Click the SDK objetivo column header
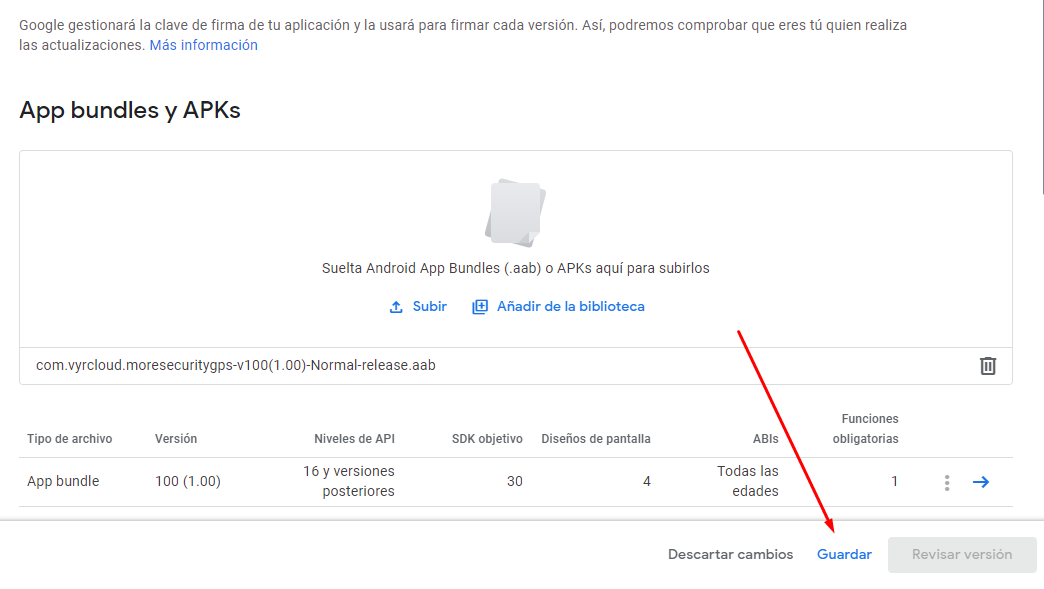This screenshot has height=589, width=1044. pos(487,439)
